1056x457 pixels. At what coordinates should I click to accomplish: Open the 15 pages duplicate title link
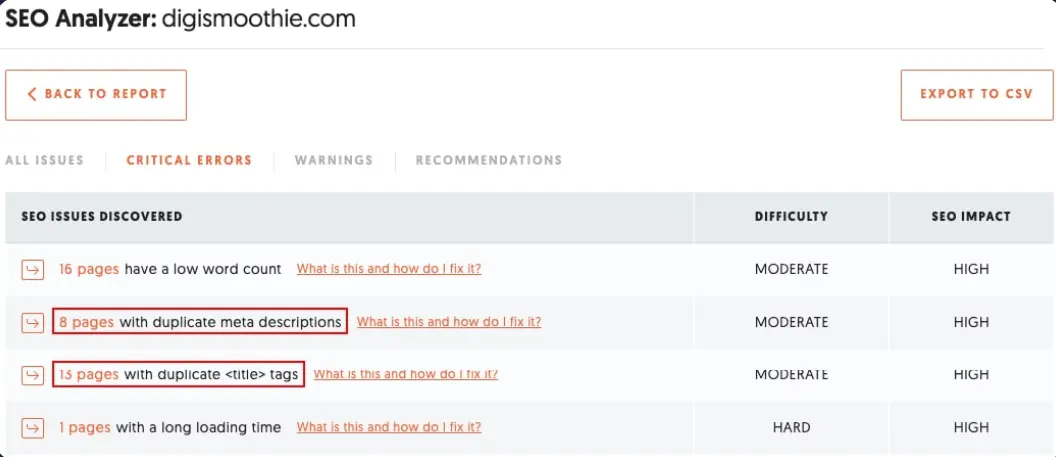click(x=89, y=375)
